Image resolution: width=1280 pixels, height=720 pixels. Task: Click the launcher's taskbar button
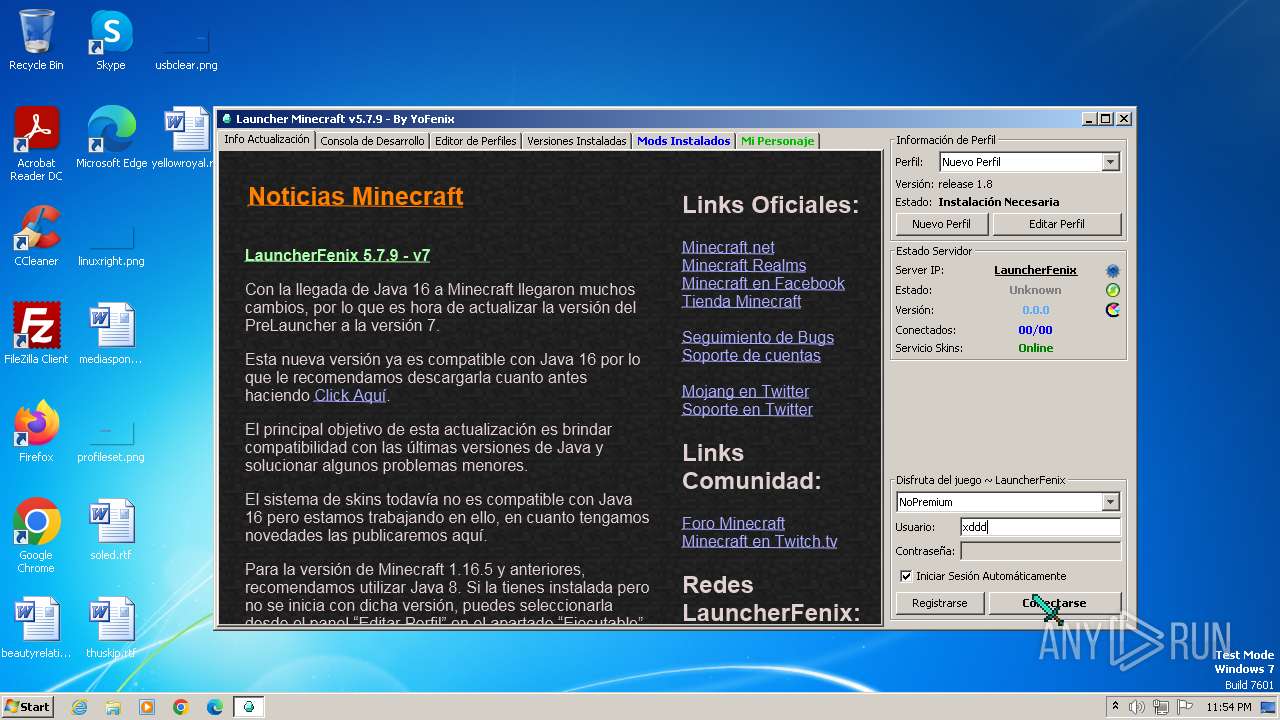(249, 707)
